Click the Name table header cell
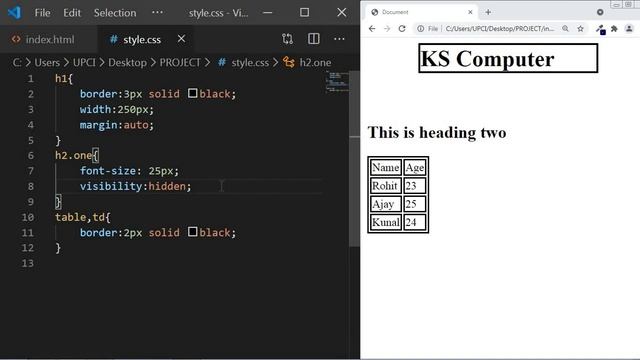The width and height of the screenshot is (640, 360). (x=386, y=167)
